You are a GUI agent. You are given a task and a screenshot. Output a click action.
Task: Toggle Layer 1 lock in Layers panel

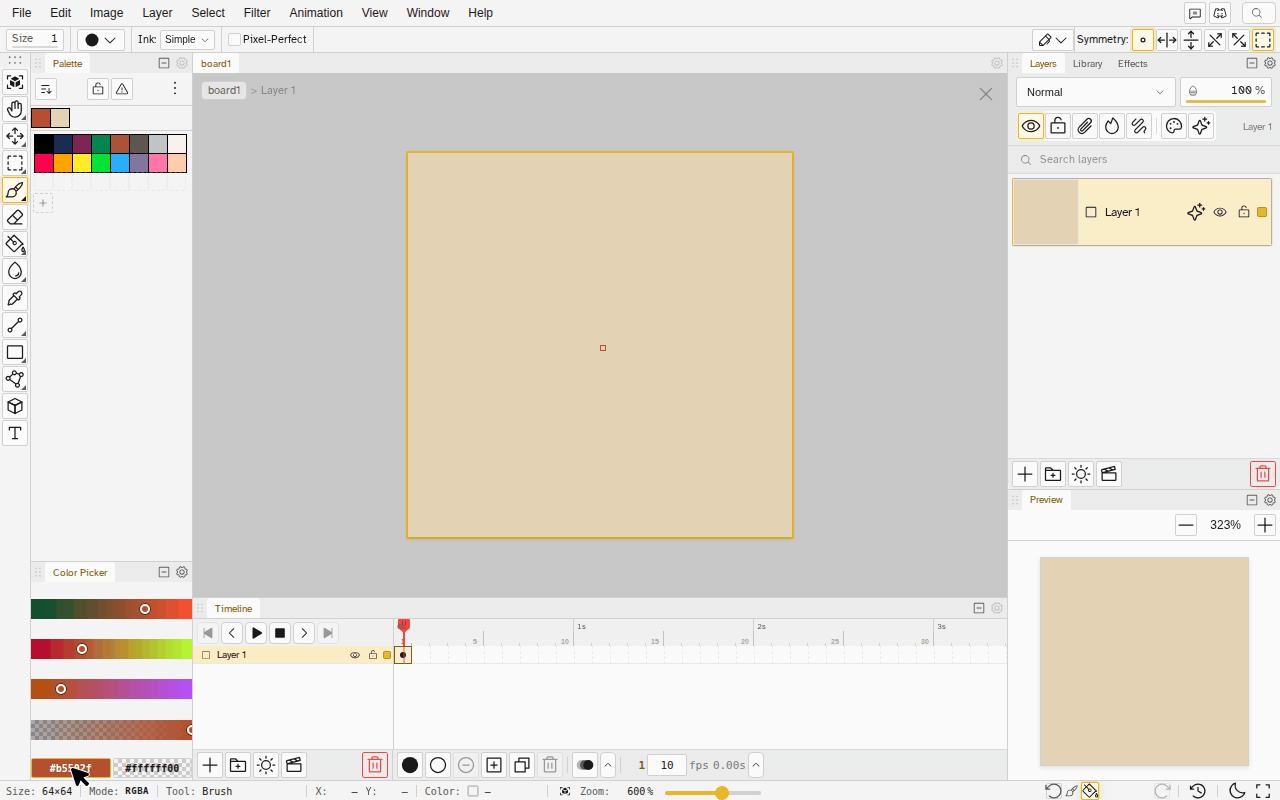pyautogui.click(x=1244, y=212)
